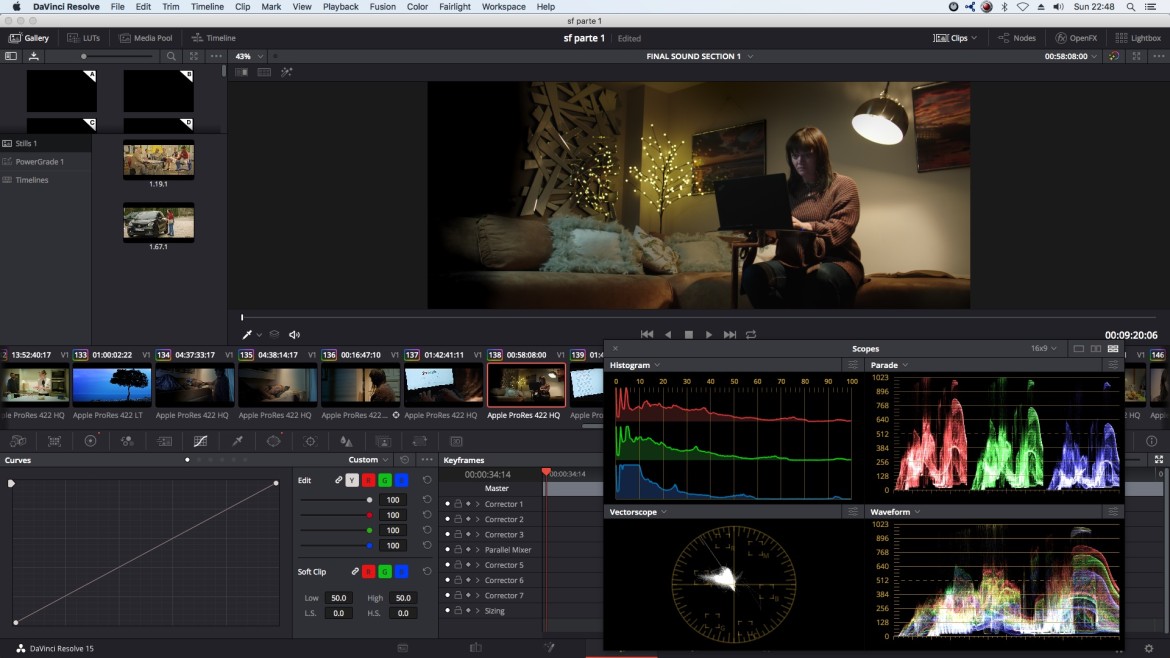The image size is (1170, 658).
Task: Select the Y luminance curve channel
Action: (352, 480)
